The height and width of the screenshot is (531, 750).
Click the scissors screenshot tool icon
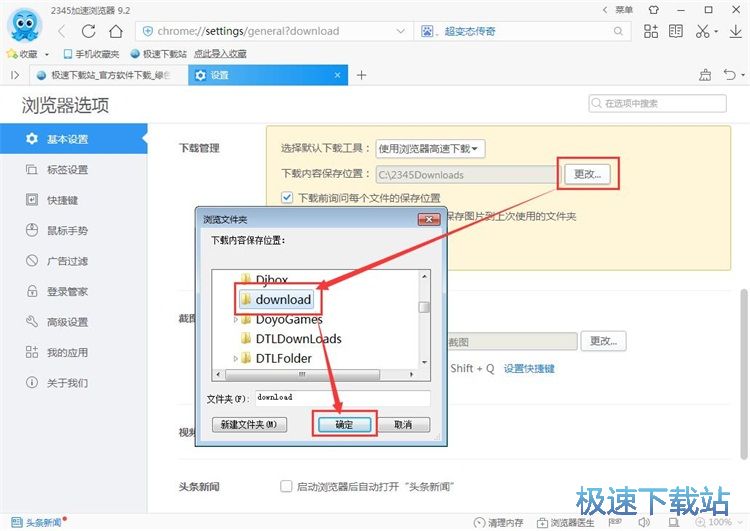pyautogui.click(x=702, y=32)
